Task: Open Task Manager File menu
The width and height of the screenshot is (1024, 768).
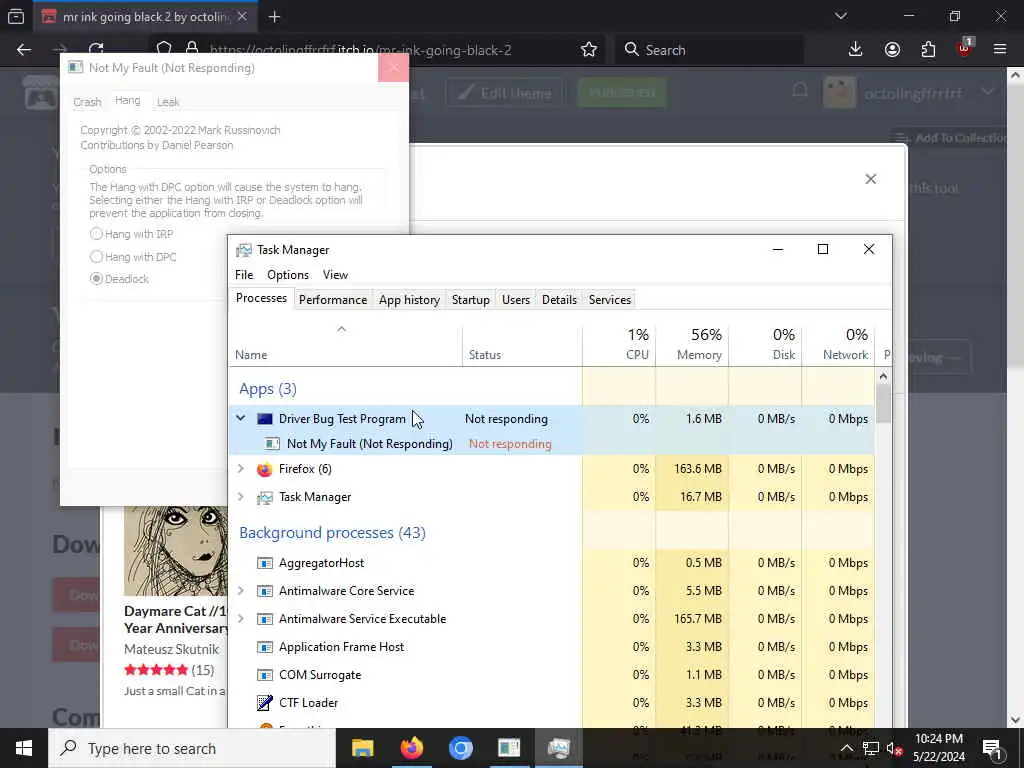Action: point(244,275)
